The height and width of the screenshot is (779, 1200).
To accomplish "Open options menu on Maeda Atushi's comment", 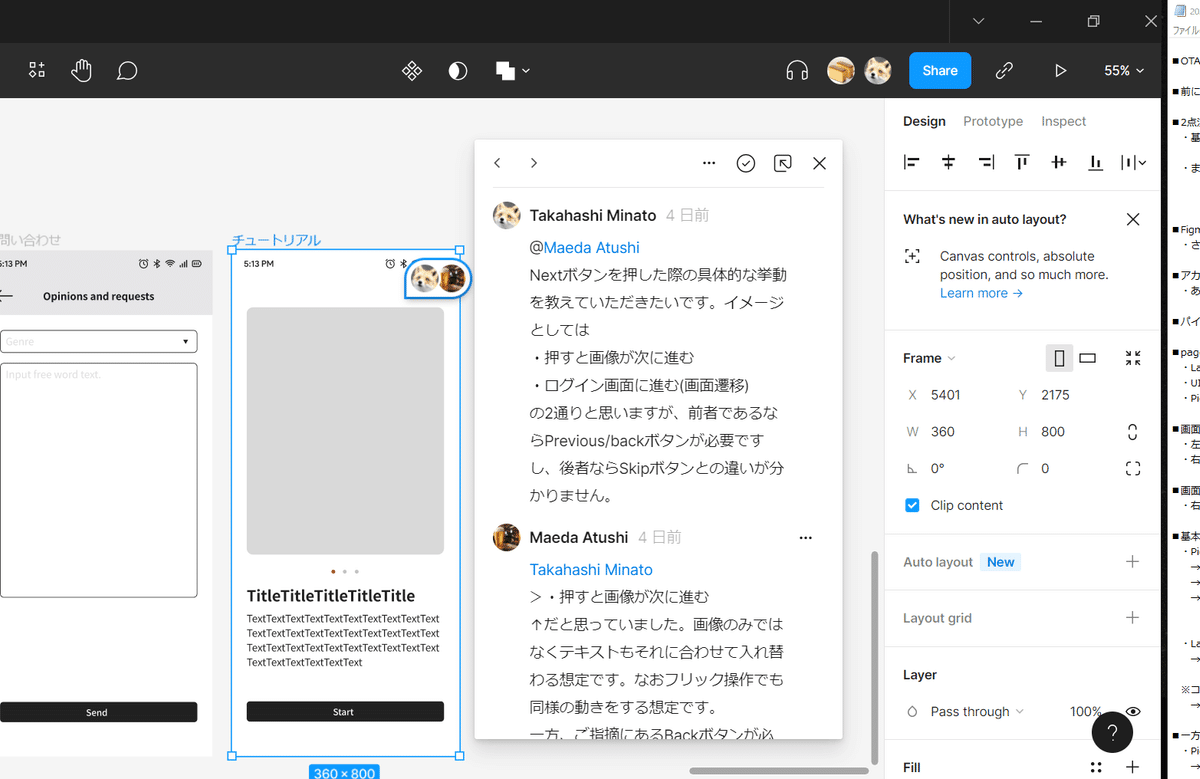I will tap(805, 537).
